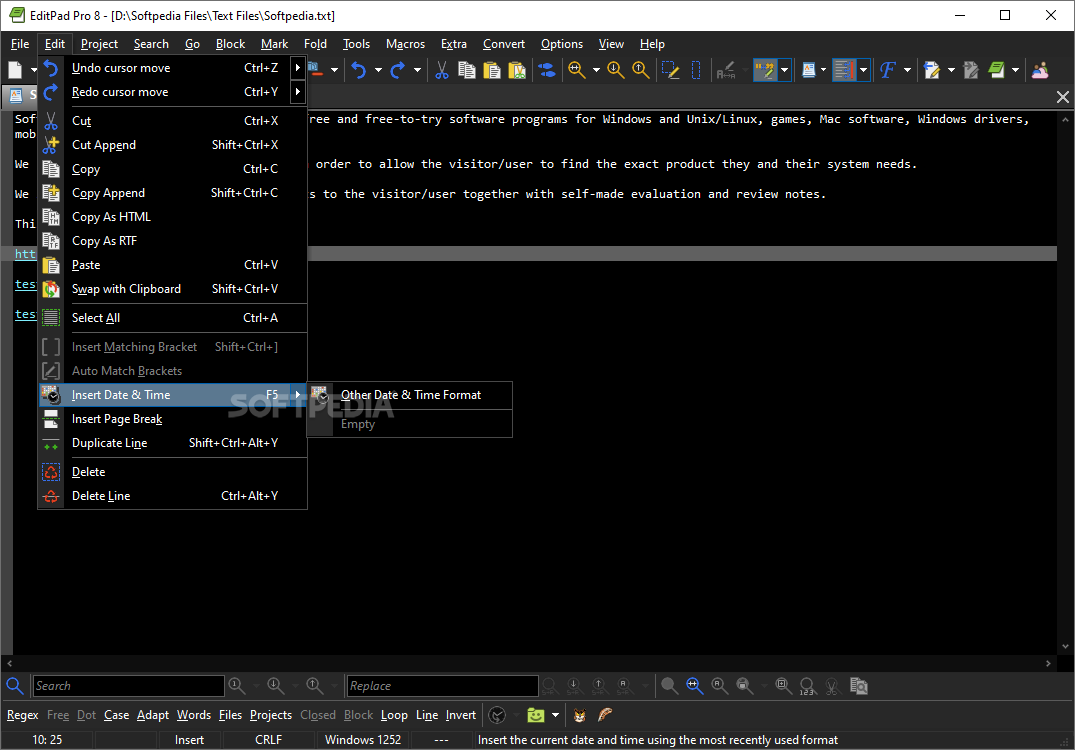Select Other Date & Time Format in the submenu
Screen dimensions: 1075x750
point(409,396)
